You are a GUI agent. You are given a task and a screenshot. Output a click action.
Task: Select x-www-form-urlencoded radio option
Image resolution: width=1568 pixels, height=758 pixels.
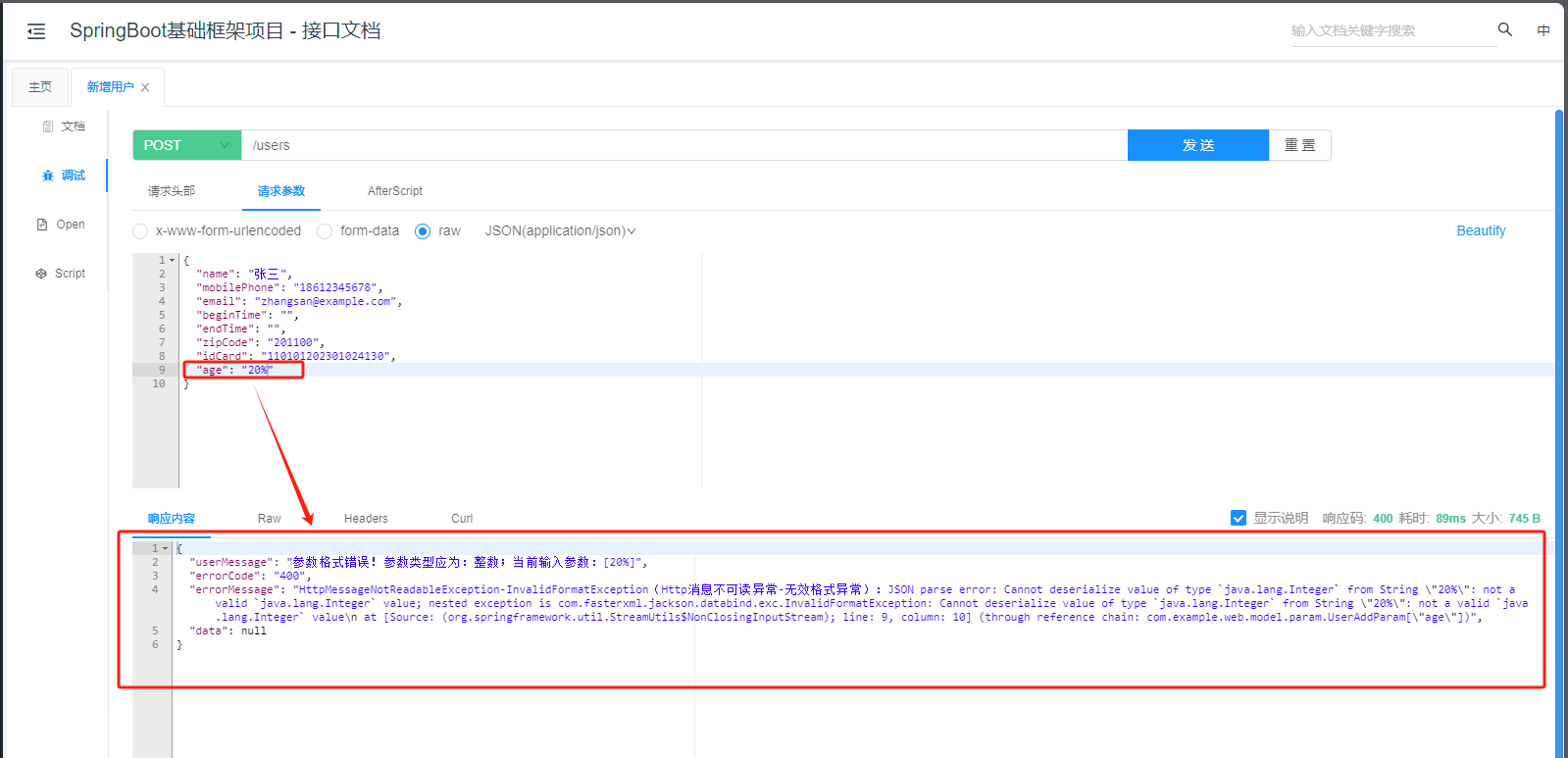[140, 231]
